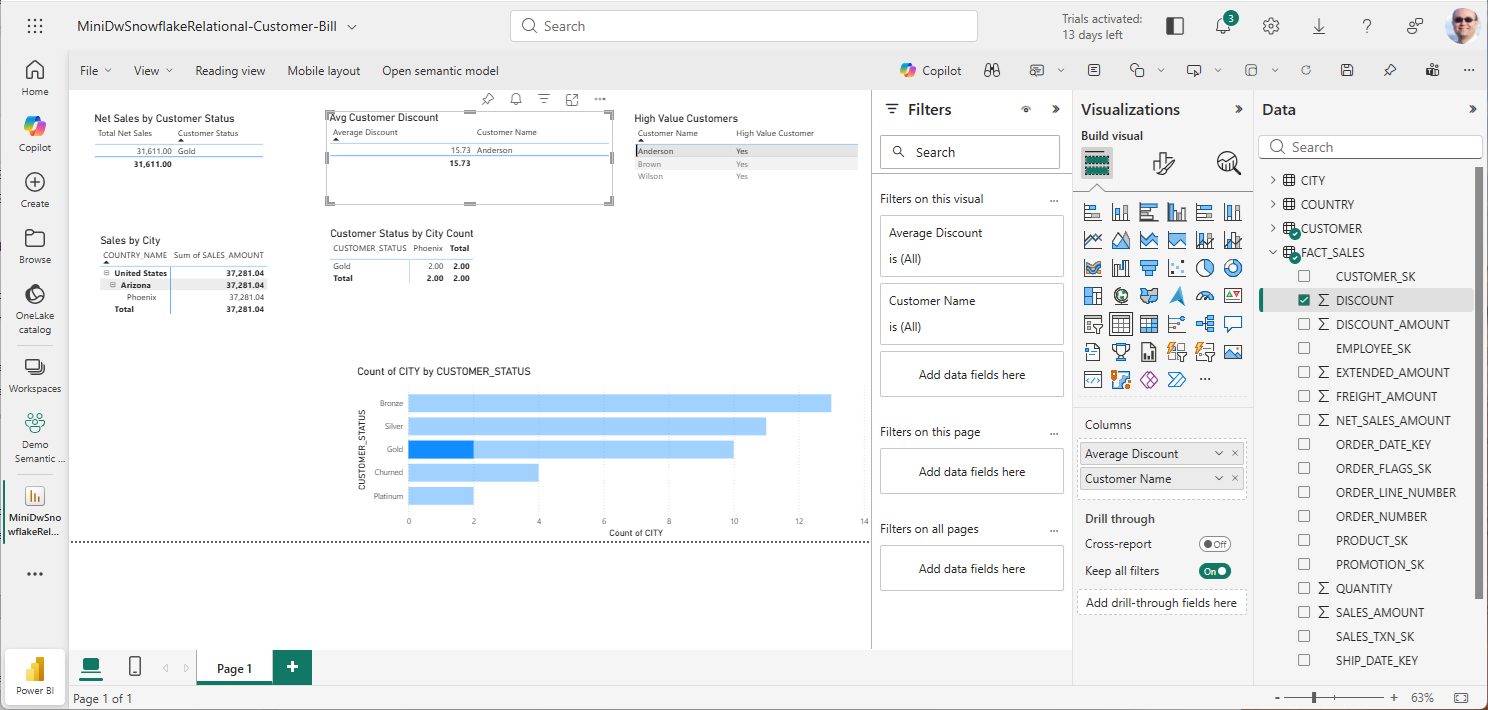Click the Refresh icon in toolbar
The height and width of the screenshot is (710, 1488).
tap(1305, 70)
